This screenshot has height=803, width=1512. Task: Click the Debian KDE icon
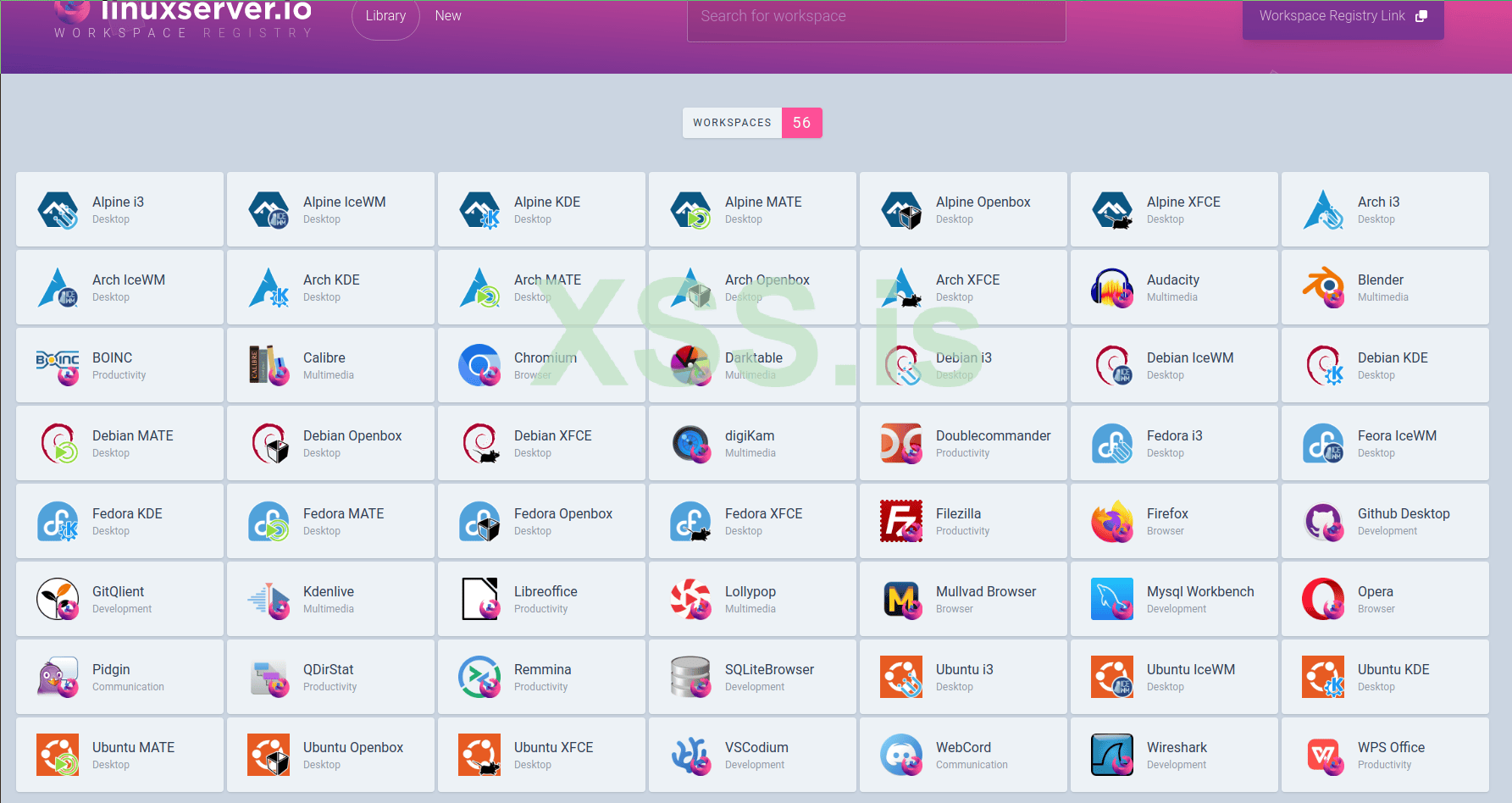coord(1324,366)
